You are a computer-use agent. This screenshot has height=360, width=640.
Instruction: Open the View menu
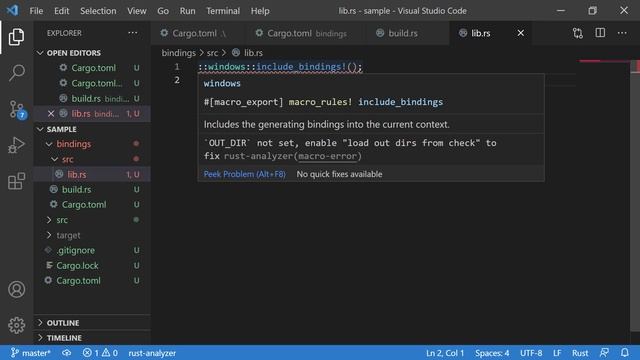coord(136,11)
